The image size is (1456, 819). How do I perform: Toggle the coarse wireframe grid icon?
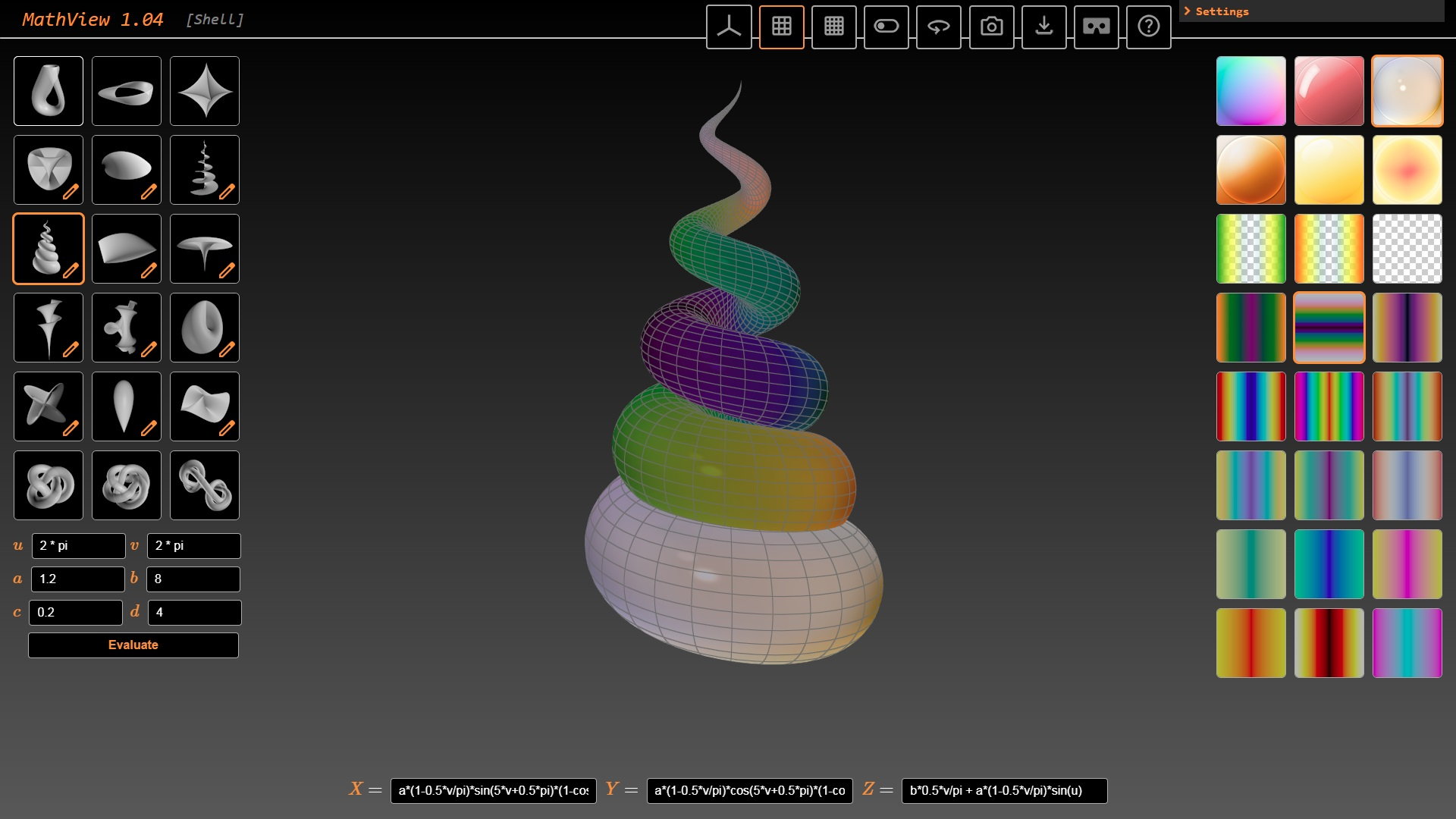781,27
